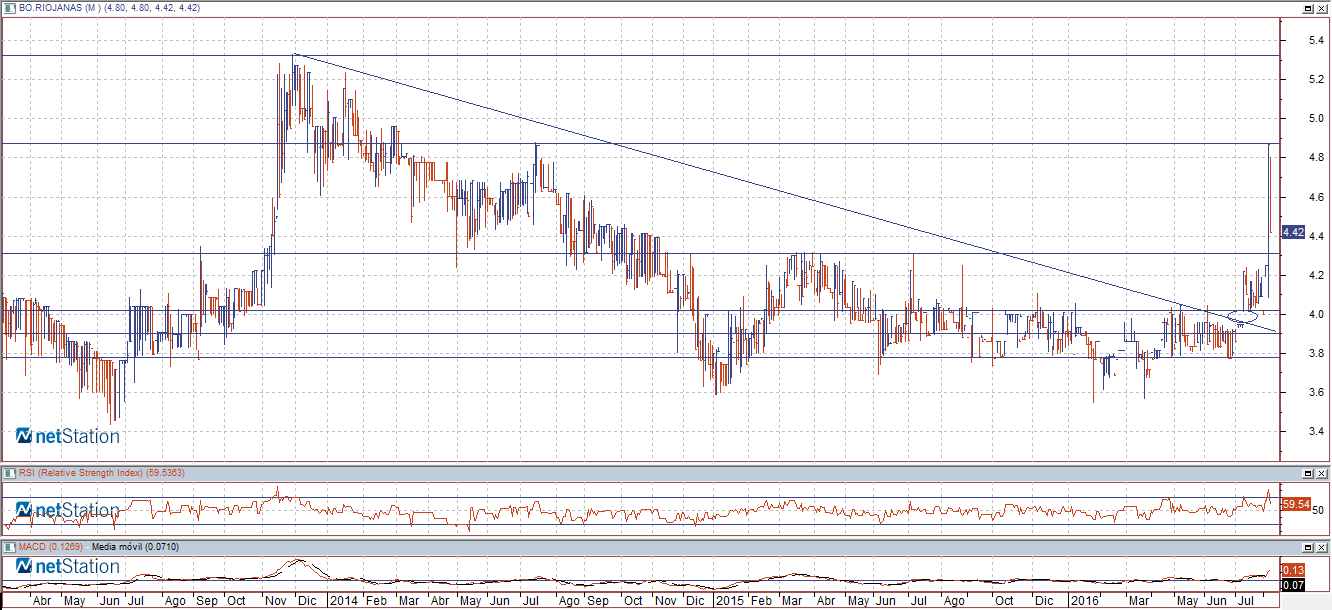Close the MACD indicator panel
The height and width of the screenshot is (610, 1332).
[1321, 548]
